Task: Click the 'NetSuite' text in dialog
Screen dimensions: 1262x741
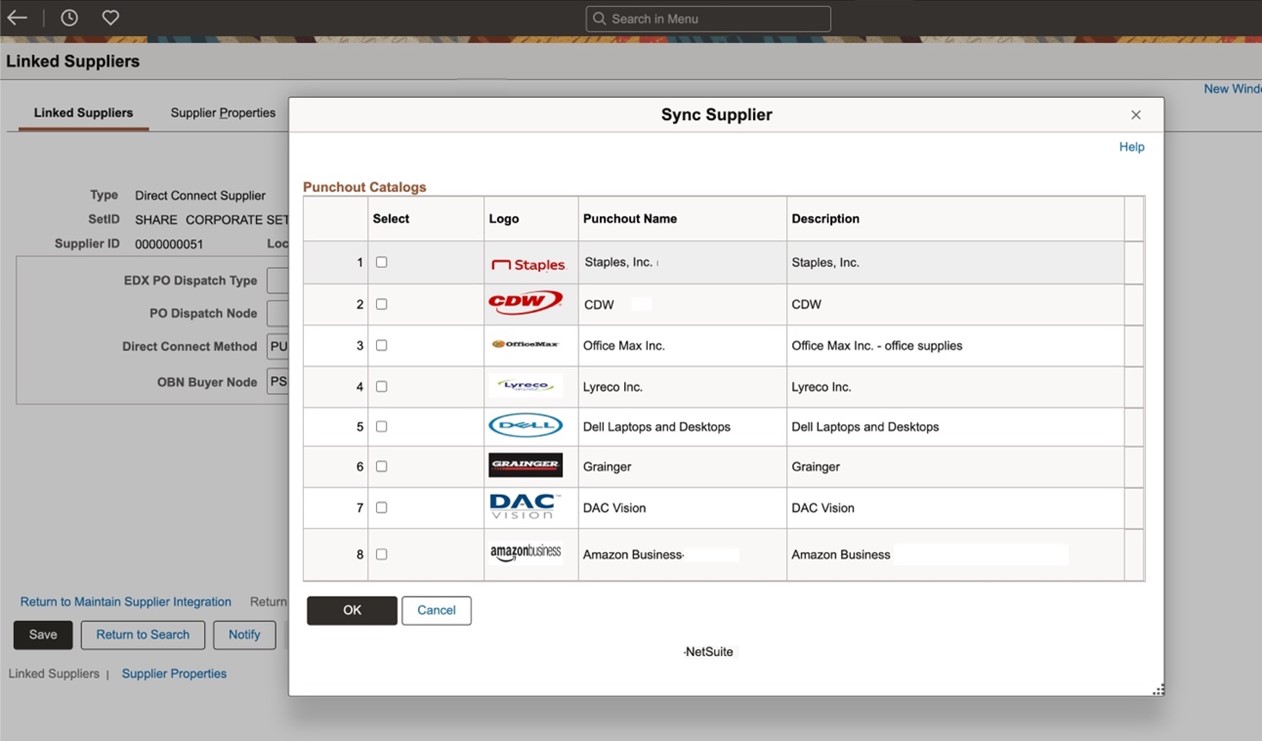Action: click(709, 652)
